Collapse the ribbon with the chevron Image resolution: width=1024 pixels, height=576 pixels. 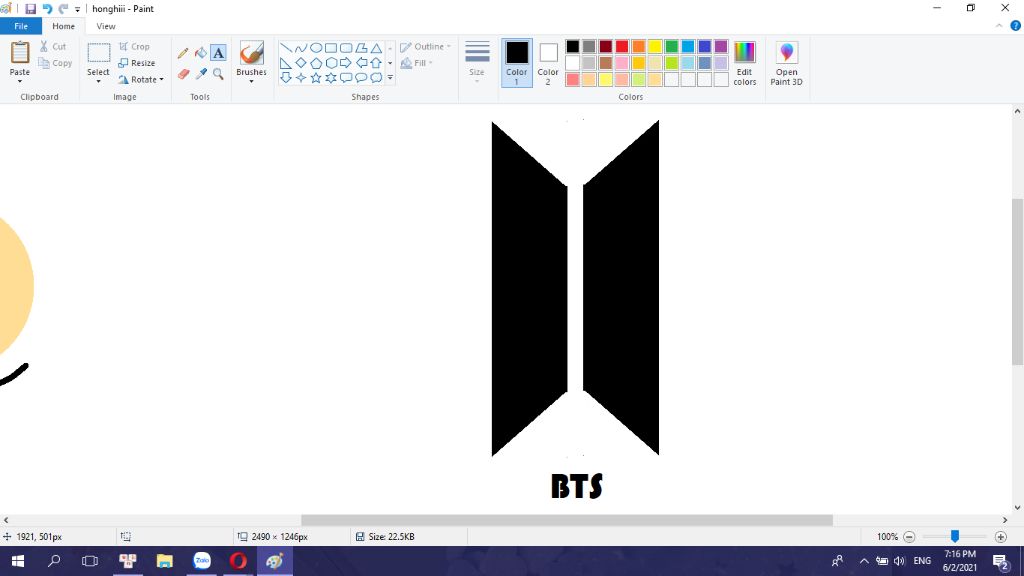pos(999,26)
